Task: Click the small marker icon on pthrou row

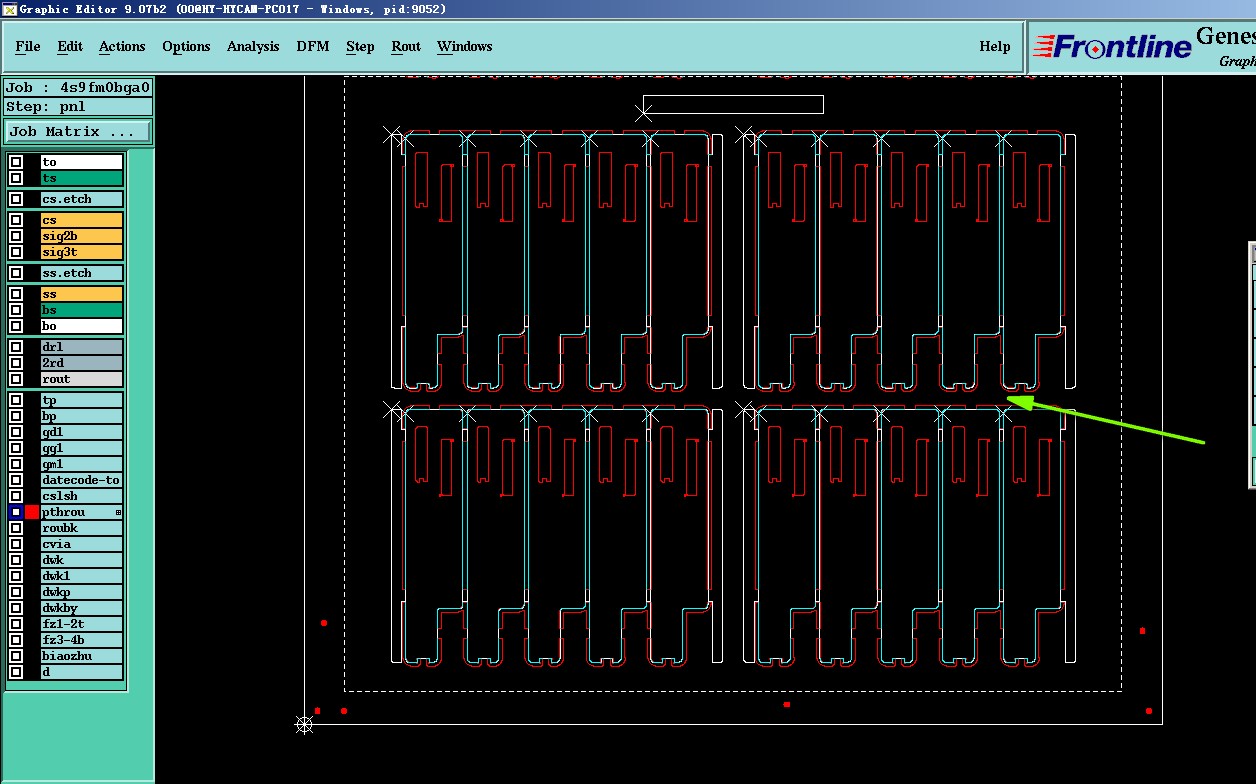Action: (118, 512)
